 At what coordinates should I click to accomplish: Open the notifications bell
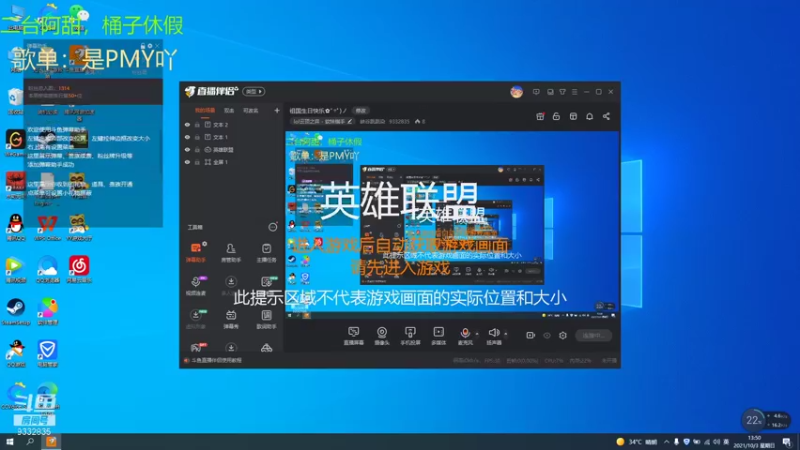coord(589,116)
